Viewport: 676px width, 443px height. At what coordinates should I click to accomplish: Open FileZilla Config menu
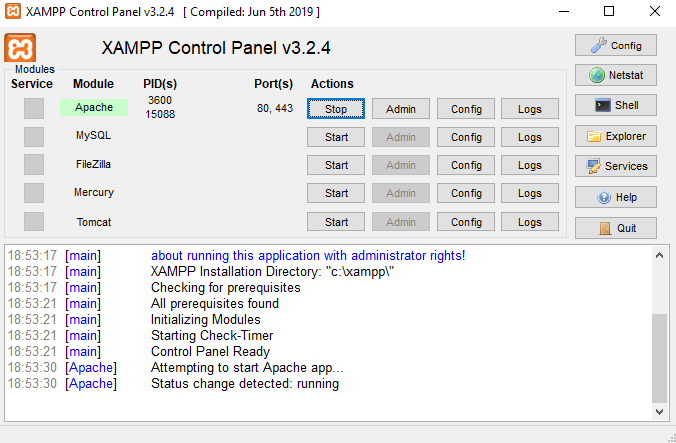click(x=466, y=165)
